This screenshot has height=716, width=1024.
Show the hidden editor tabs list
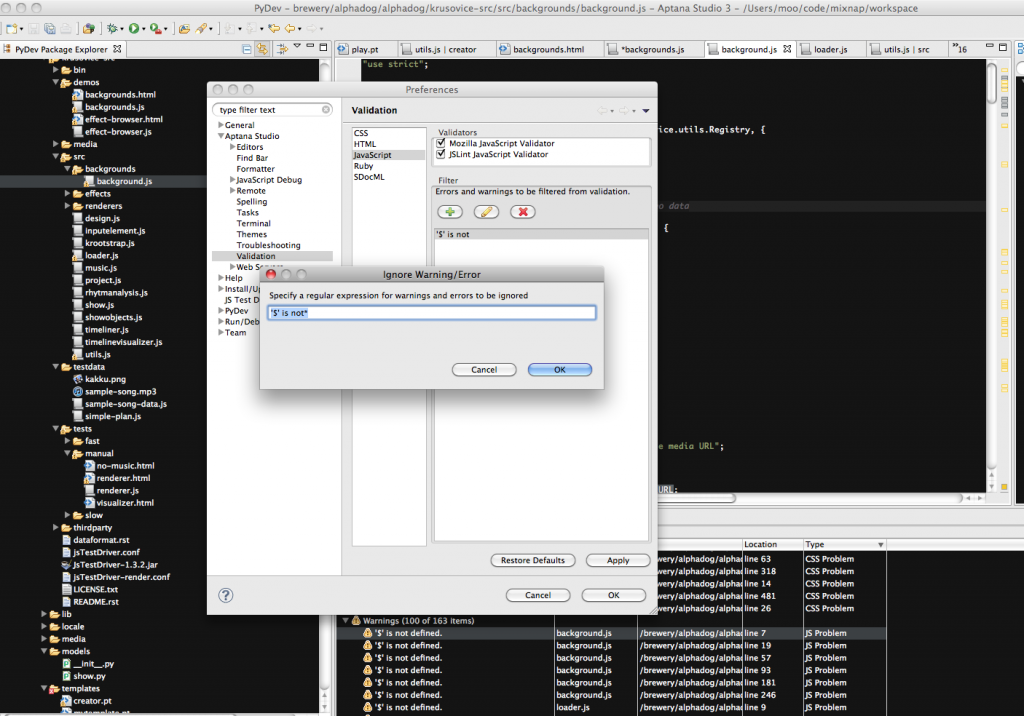tap(959, 49)
